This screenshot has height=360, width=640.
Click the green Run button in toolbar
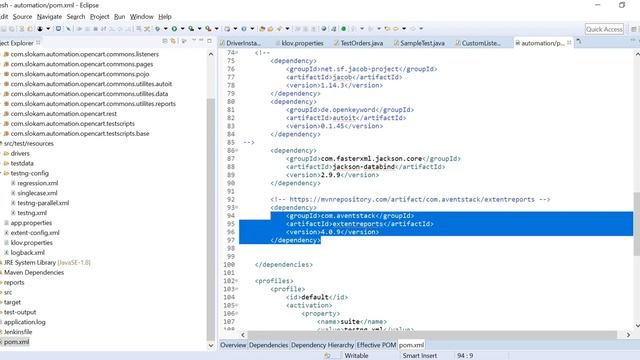[174, 29]
